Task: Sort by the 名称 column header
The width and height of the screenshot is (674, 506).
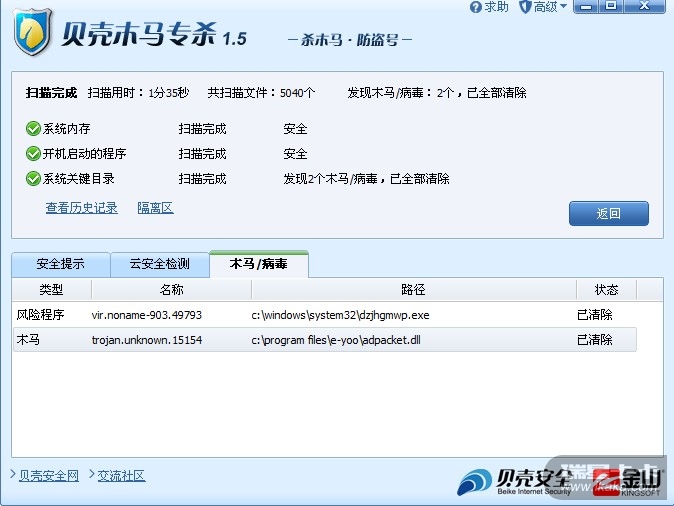Action: point(172,289)
